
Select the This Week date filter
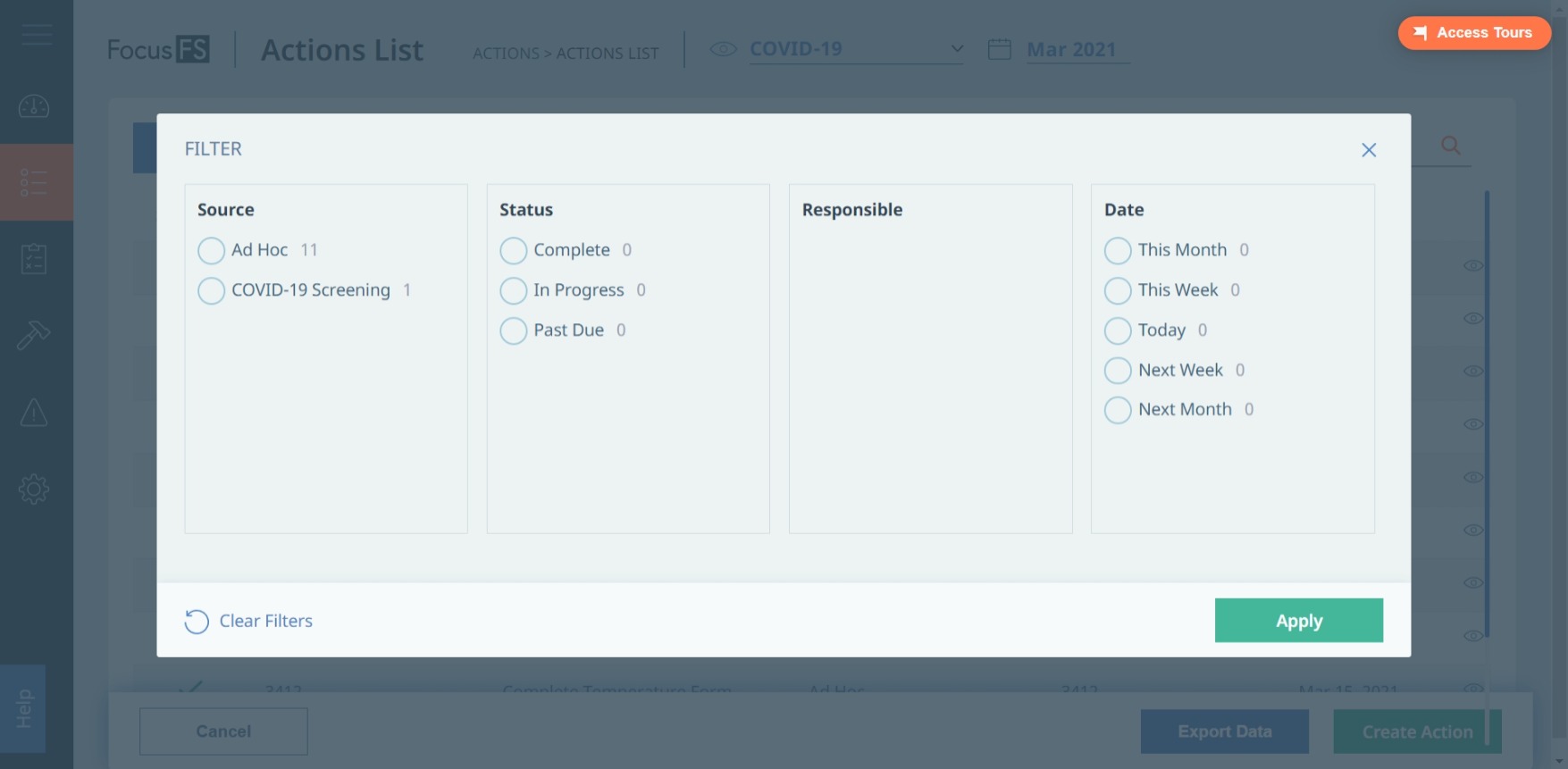(1118, 290)
